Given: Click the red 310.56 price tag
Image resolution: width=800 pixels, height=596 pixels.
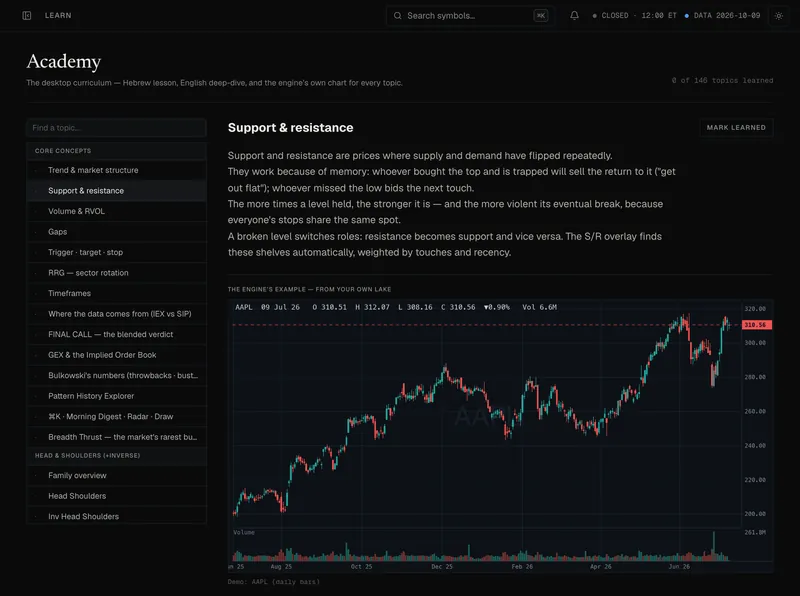Looking at the screenshot, I should (x=756, y=325).
